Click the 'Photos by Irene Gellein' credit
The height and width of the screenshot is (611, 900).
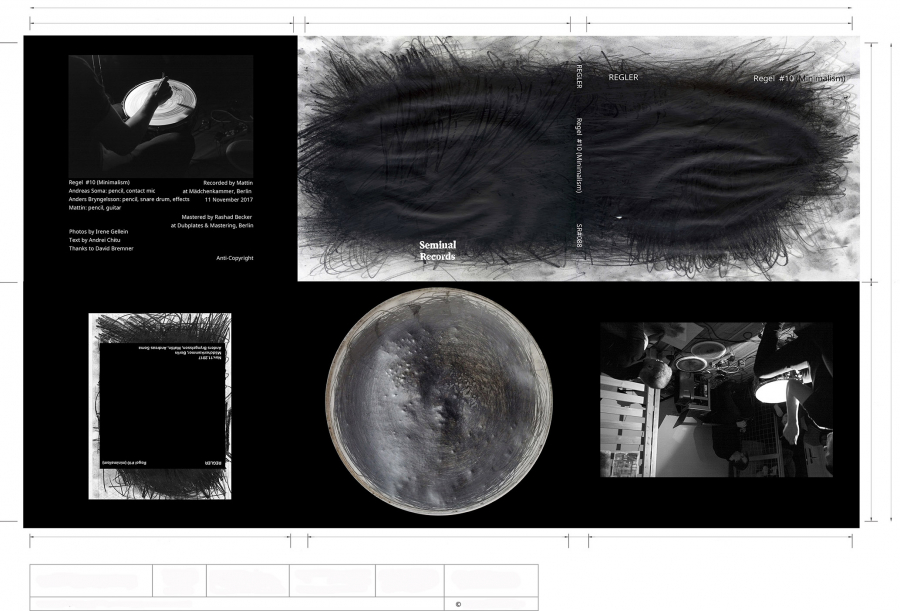pyautogui.click(x=98, y=231)
